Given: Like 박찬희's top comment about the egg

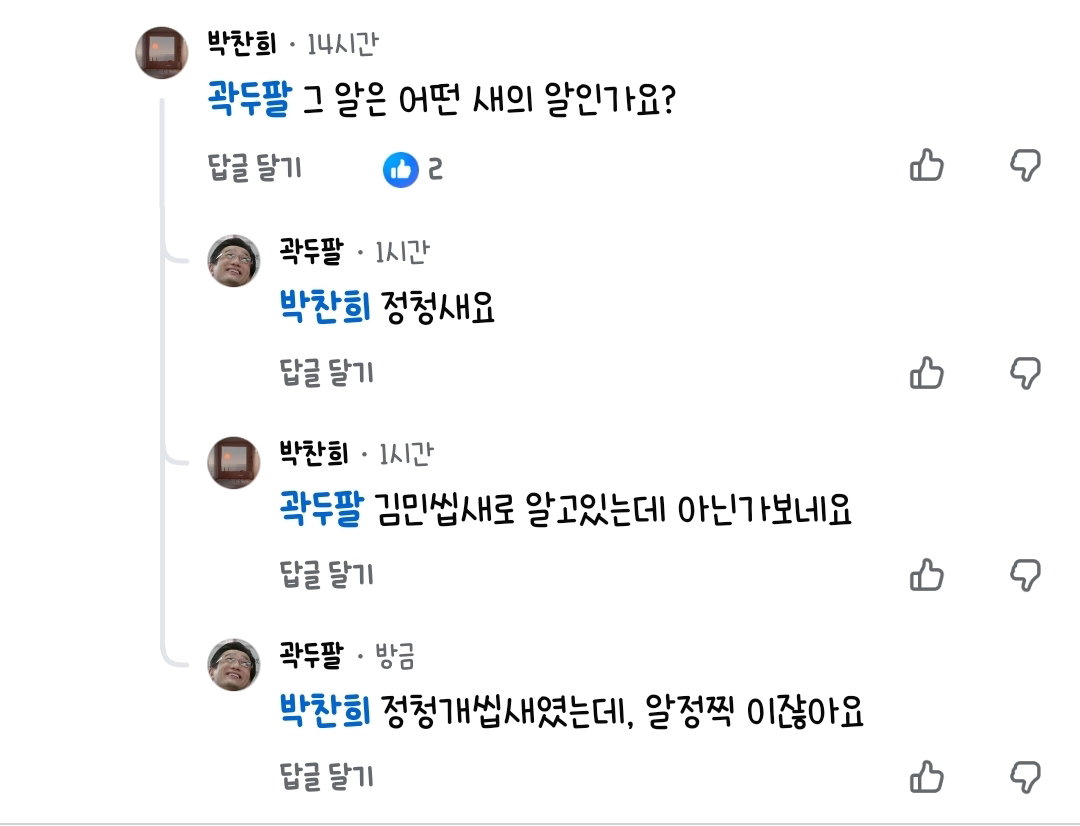Looking at the screenshot, I should 926,165.
